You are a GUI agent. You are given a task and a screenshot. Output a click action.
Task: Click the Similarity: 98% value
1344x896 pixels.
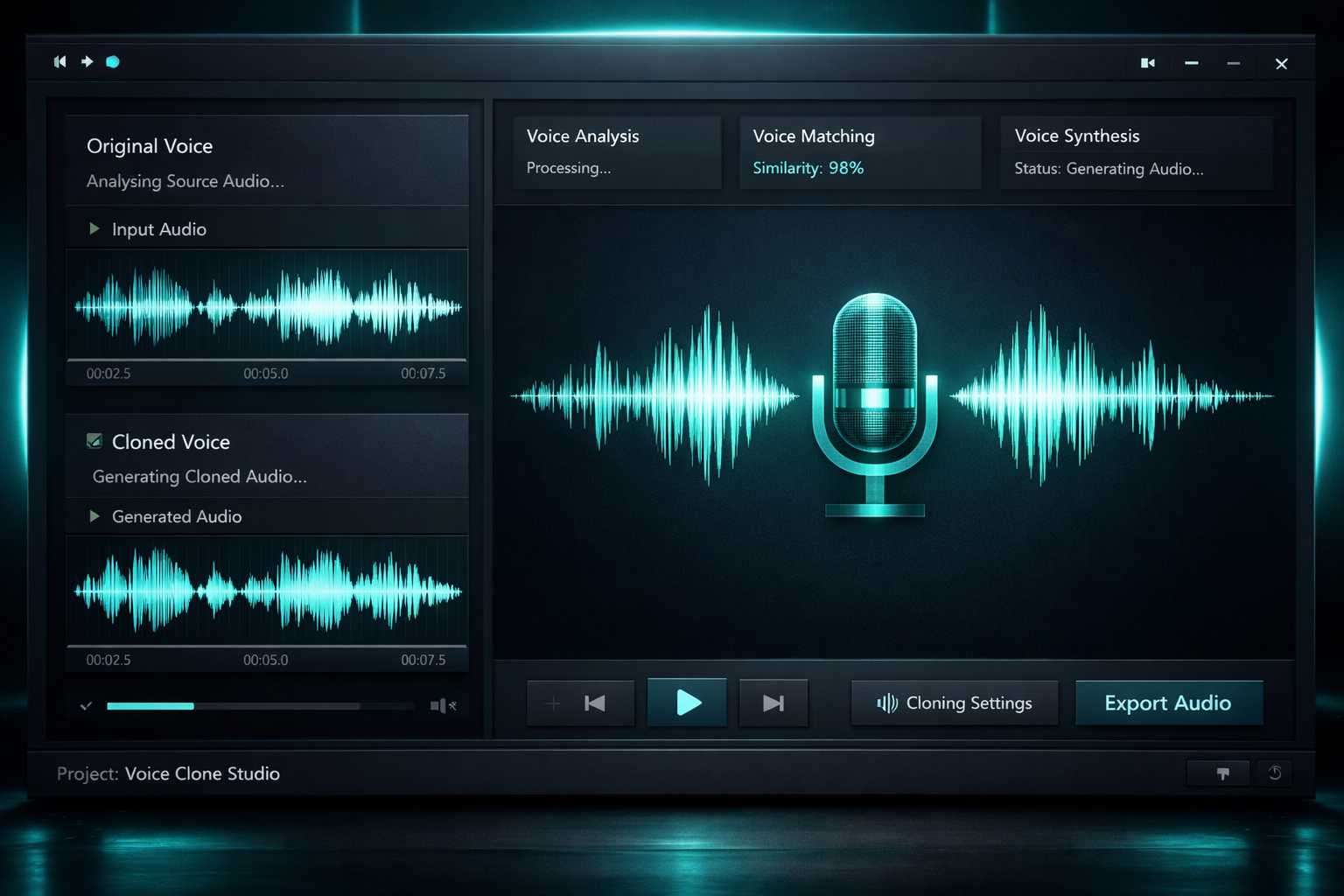808,168
